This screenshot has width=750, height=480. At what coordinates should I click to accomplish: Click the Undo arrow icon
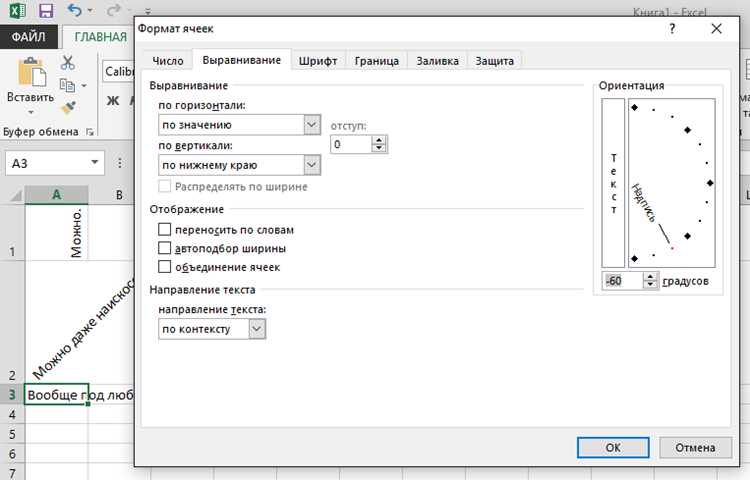75,10
